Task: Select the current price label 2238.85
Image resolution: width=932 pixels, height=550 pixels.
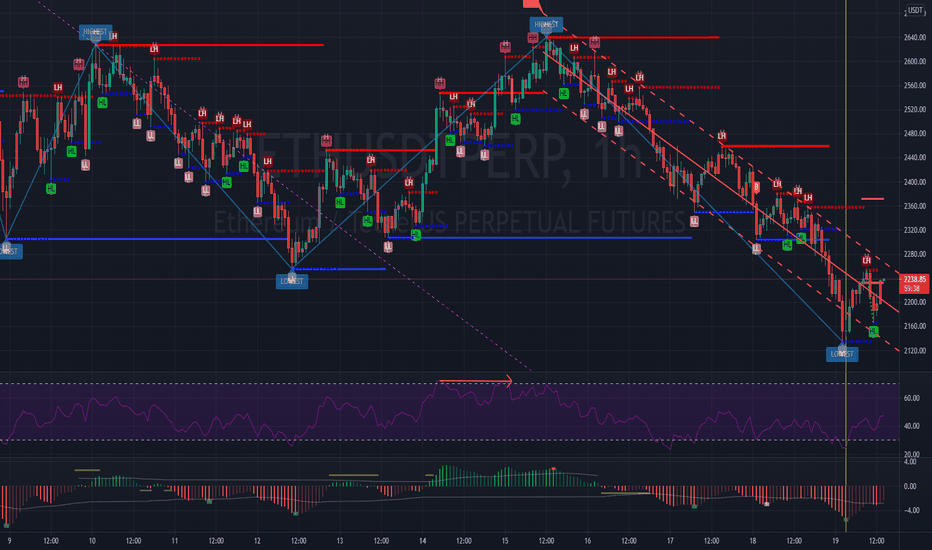Action: 914,279
